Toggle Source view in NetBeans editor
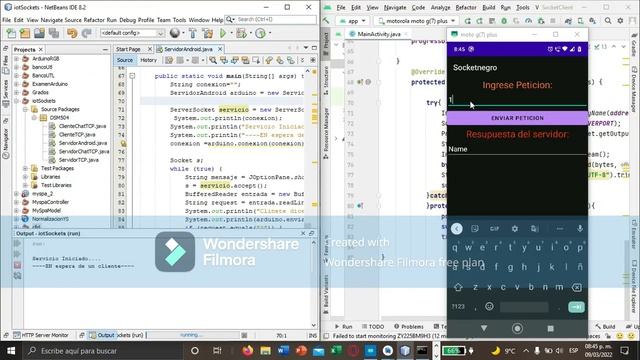Viewport: 640px width, 360px height. pyautogui.click(x=124, y=60)
